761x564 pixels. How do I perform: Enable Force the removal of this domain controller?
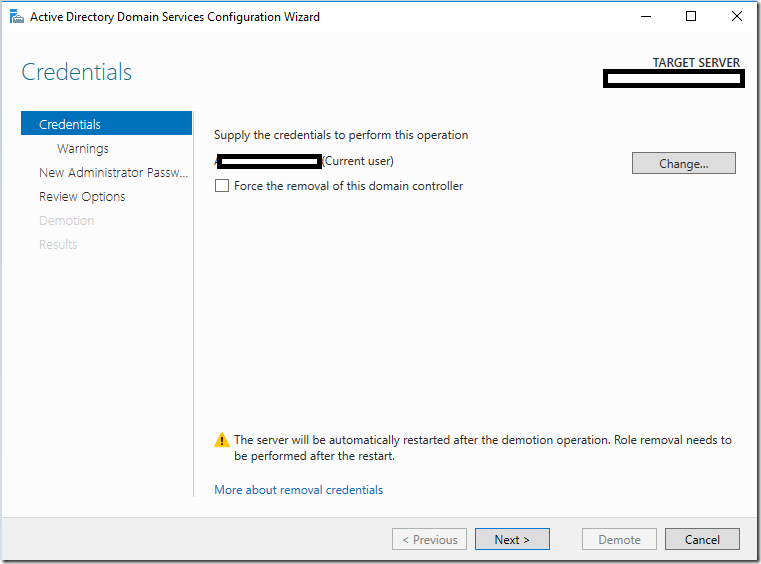coord(222,186)
